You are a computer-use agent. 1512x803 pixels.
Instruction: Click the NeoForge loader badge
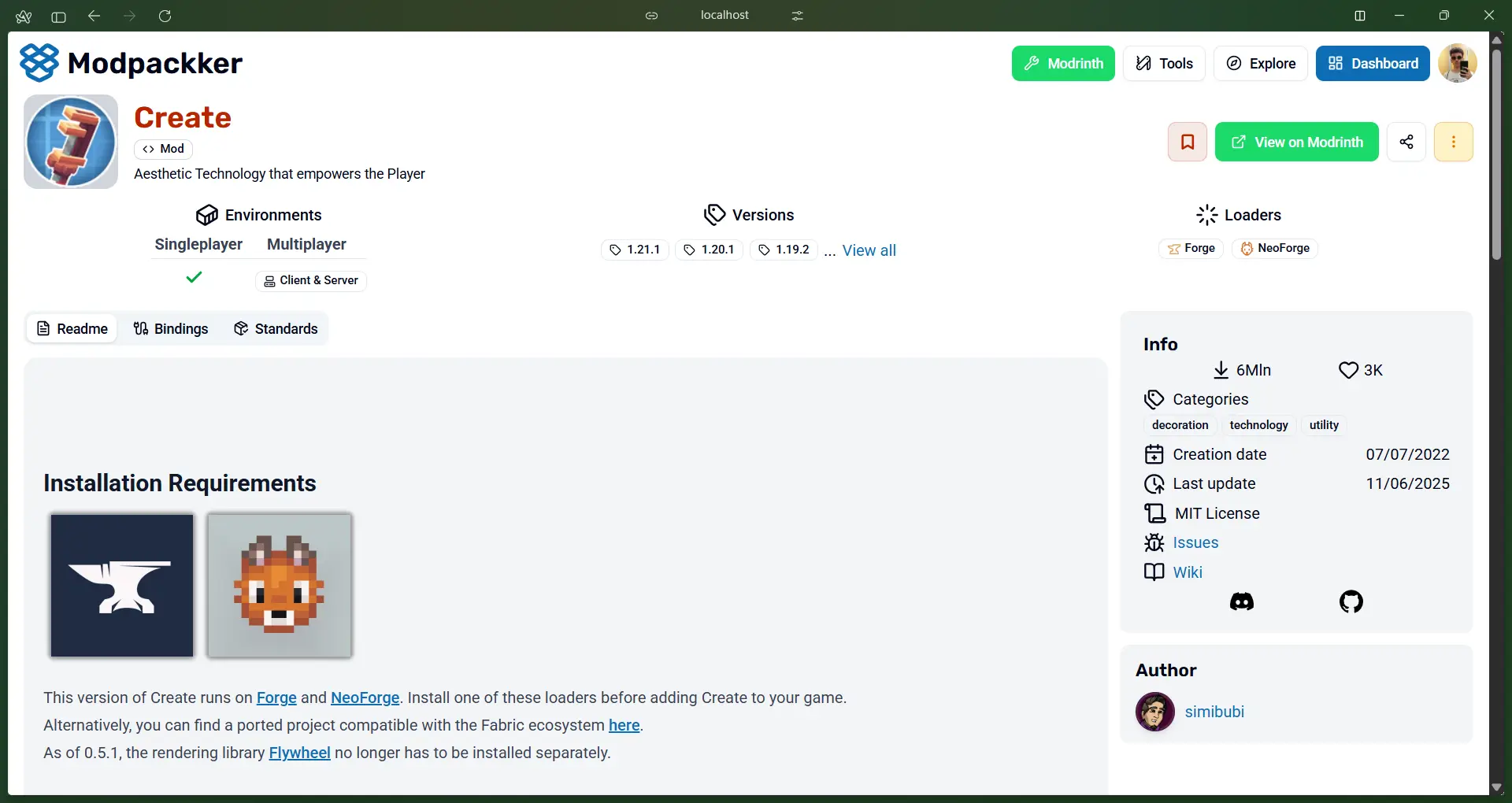tap(1275, 248)
